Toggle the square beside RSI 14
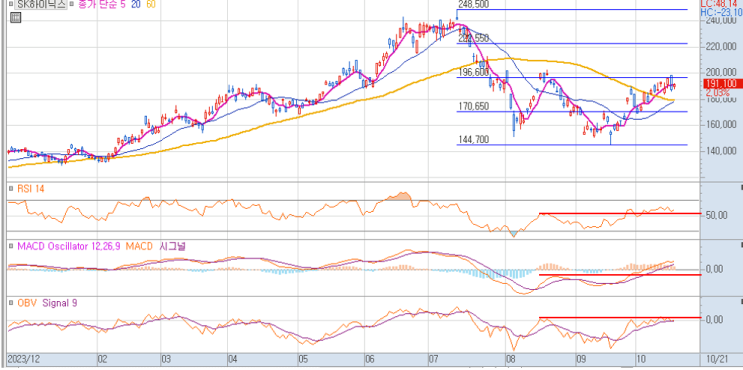The height and width of the screenshot is (370, 743). pos(10,189)
